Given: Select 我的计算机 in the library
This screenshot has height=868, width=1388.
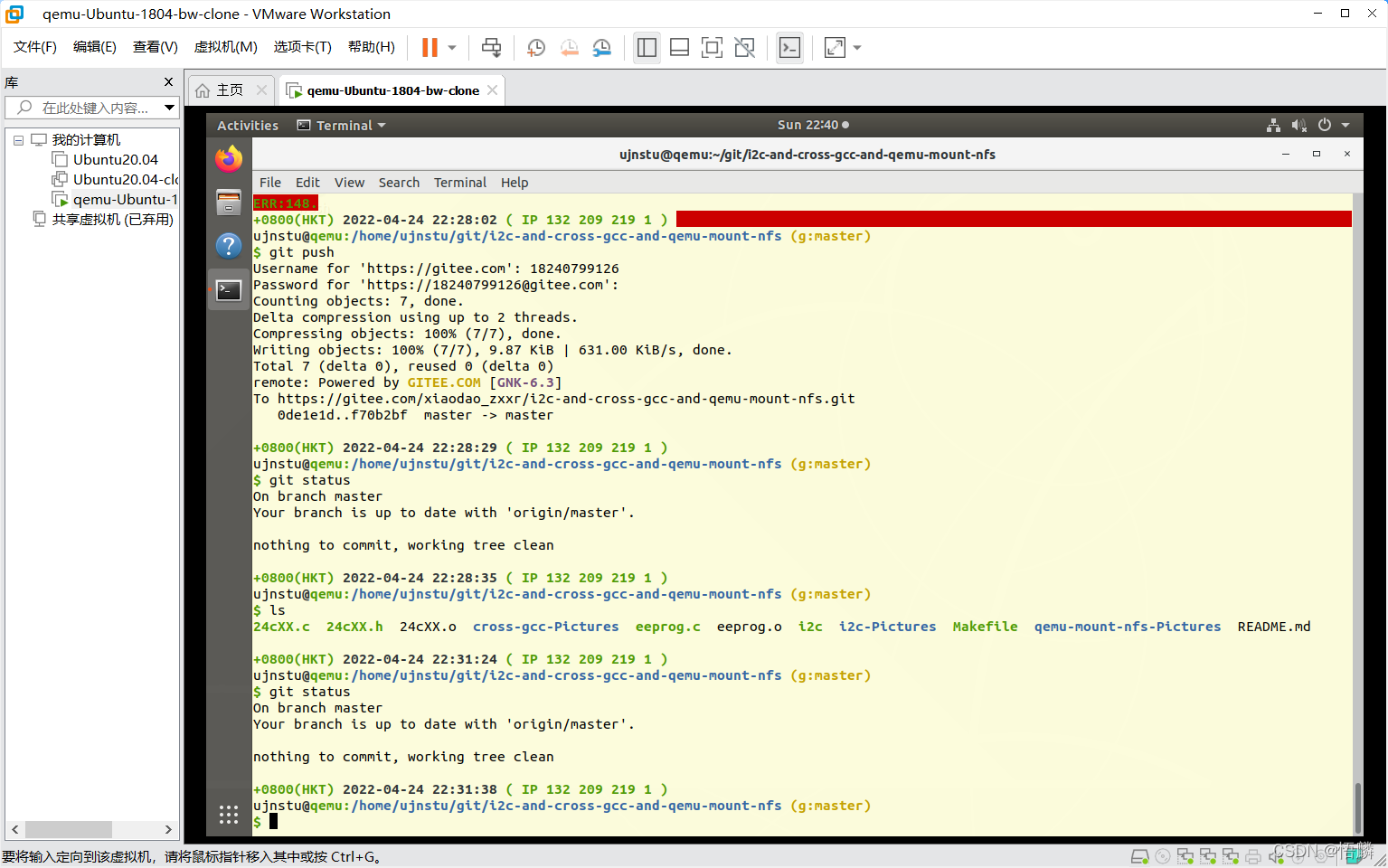Looking at the screenshot, I should coord(86,140).
